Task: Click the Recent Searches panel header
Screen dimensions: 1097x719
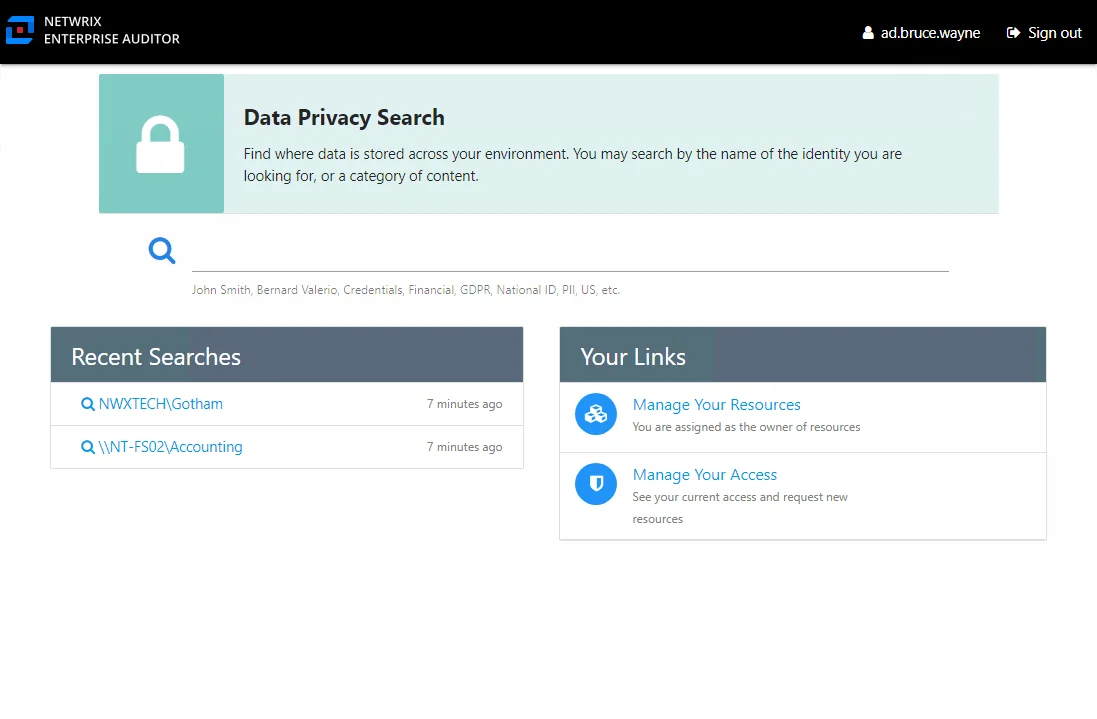Action: 287,355
